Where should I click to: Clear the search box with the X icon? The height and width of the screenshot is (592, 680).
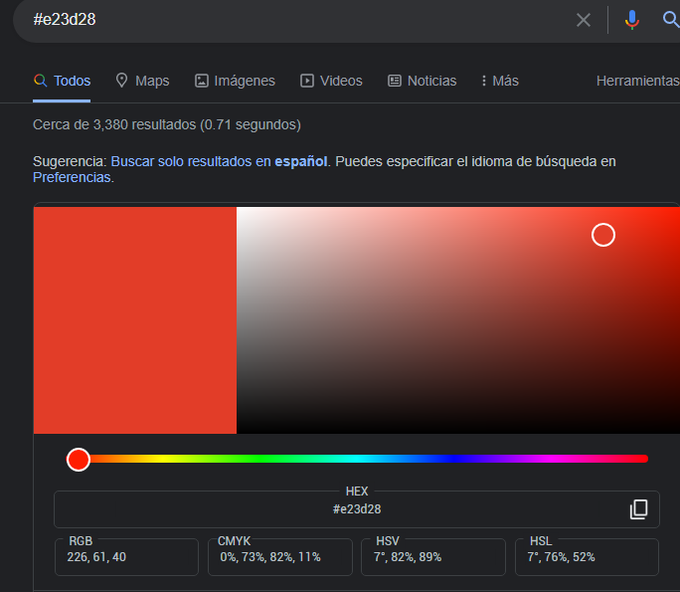click(583, 20)
